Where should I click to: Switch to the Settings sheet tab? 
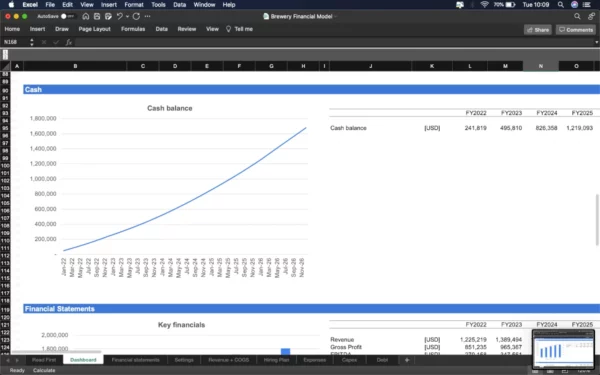[184, 360]
